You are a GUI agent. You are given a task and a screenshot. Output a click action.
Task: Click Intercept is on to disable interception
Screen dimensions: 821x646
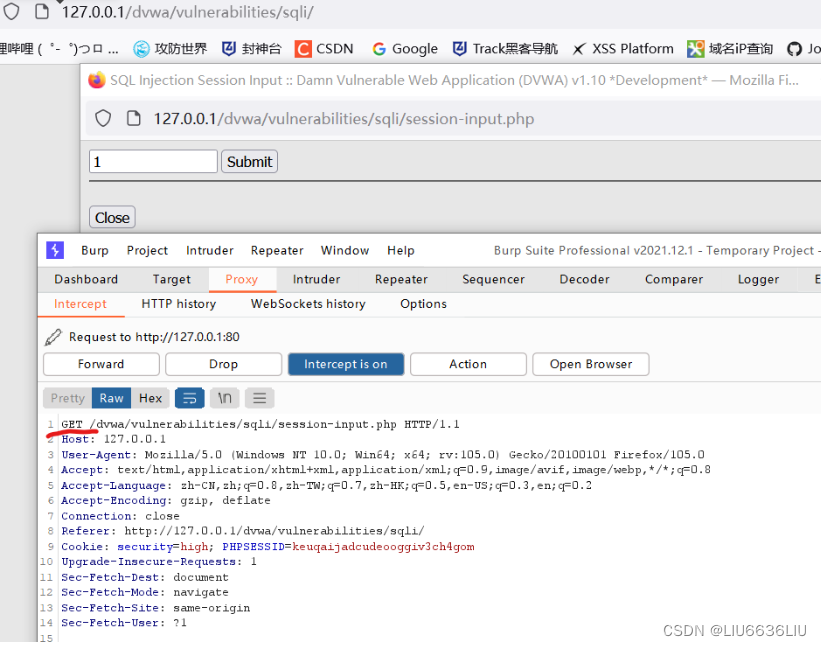346,364
